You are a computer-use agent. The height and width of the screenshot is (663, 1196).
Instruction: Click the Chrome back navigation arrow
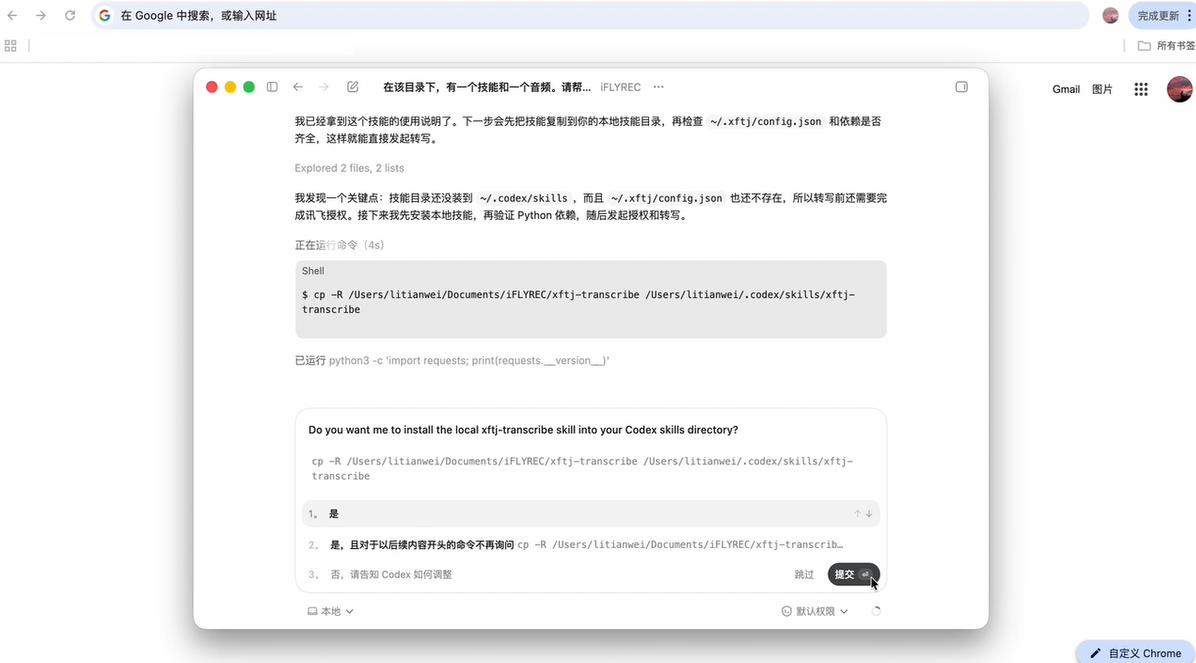tap(12, 15)
